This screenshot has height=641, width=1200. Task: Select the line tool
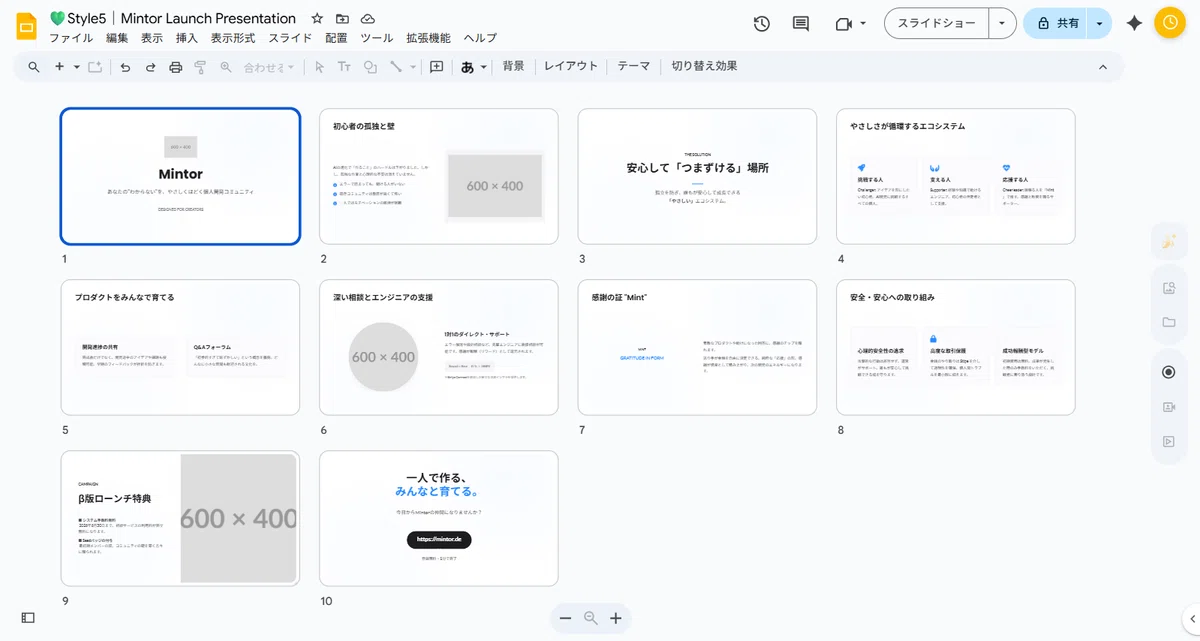(396, 67)
